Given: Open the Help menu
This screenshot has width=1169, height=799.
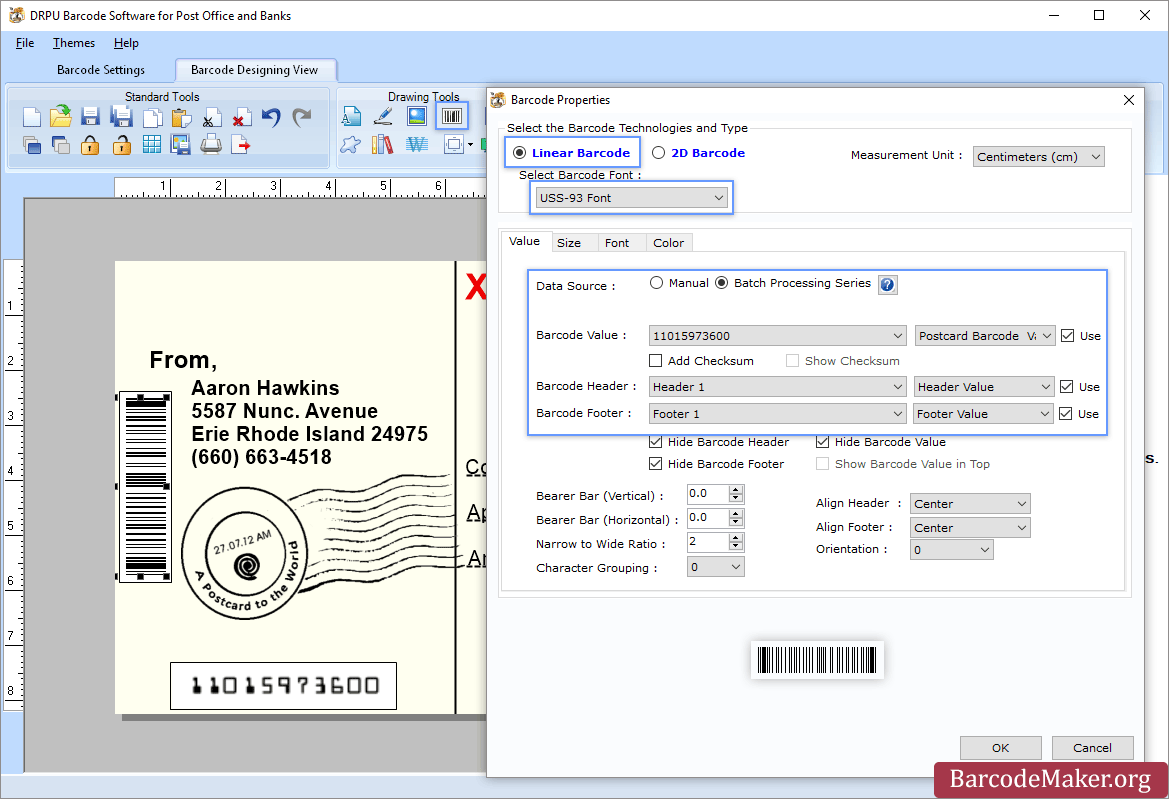Looking at the screenshot, I should click(x=126, y=43).
